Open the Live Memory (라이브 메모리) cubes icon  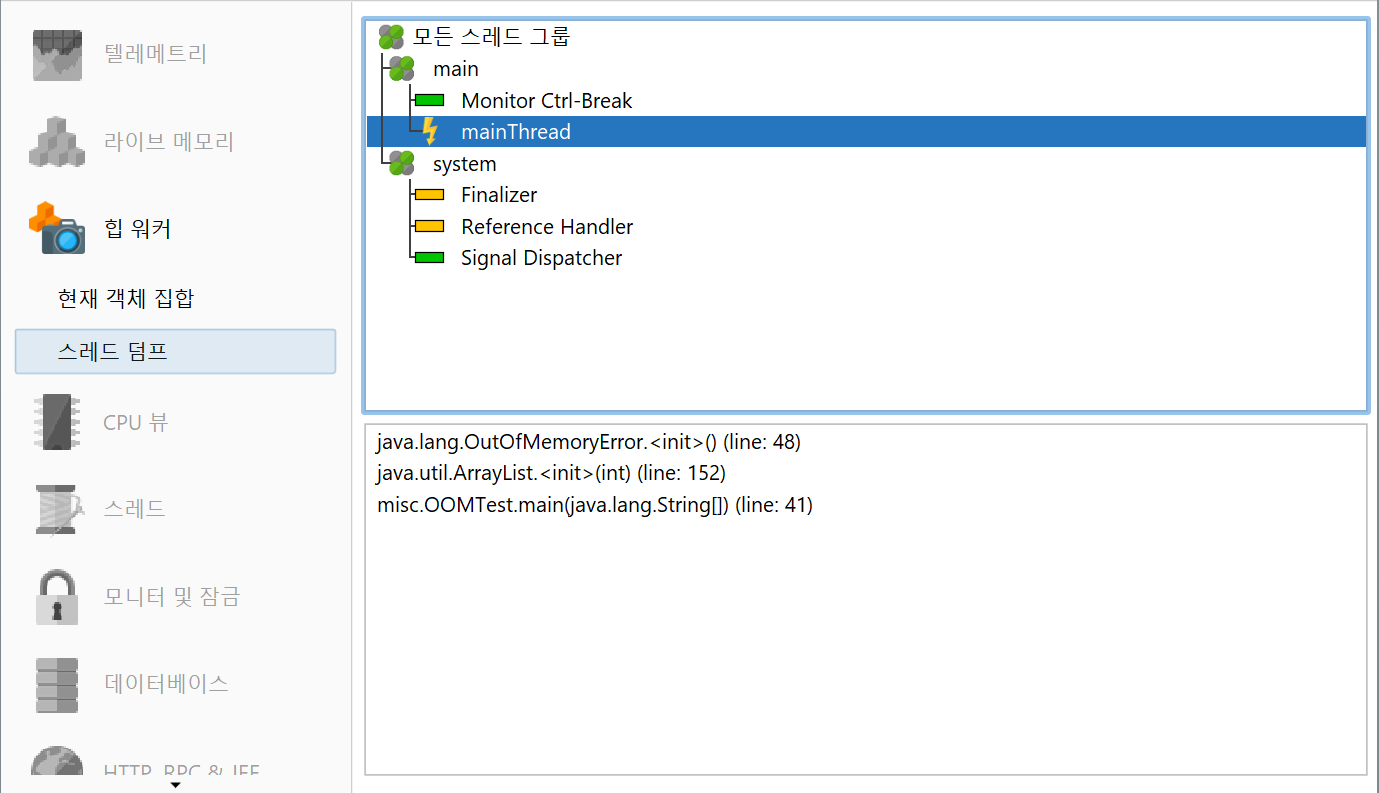[57, 141]
